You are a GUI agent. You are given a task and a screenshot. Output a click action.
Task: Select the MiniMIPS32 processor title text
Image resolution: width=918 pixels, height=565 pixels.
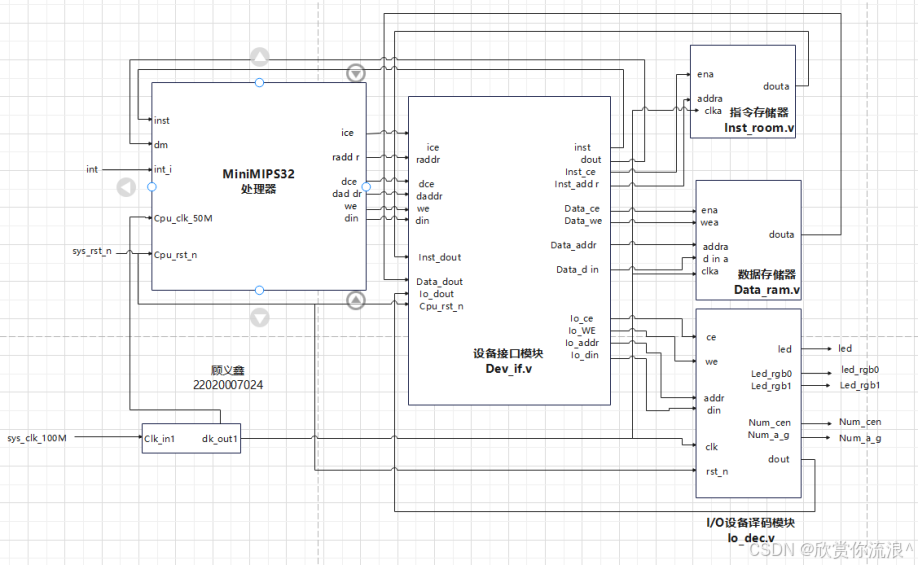[x=258, y=181]
